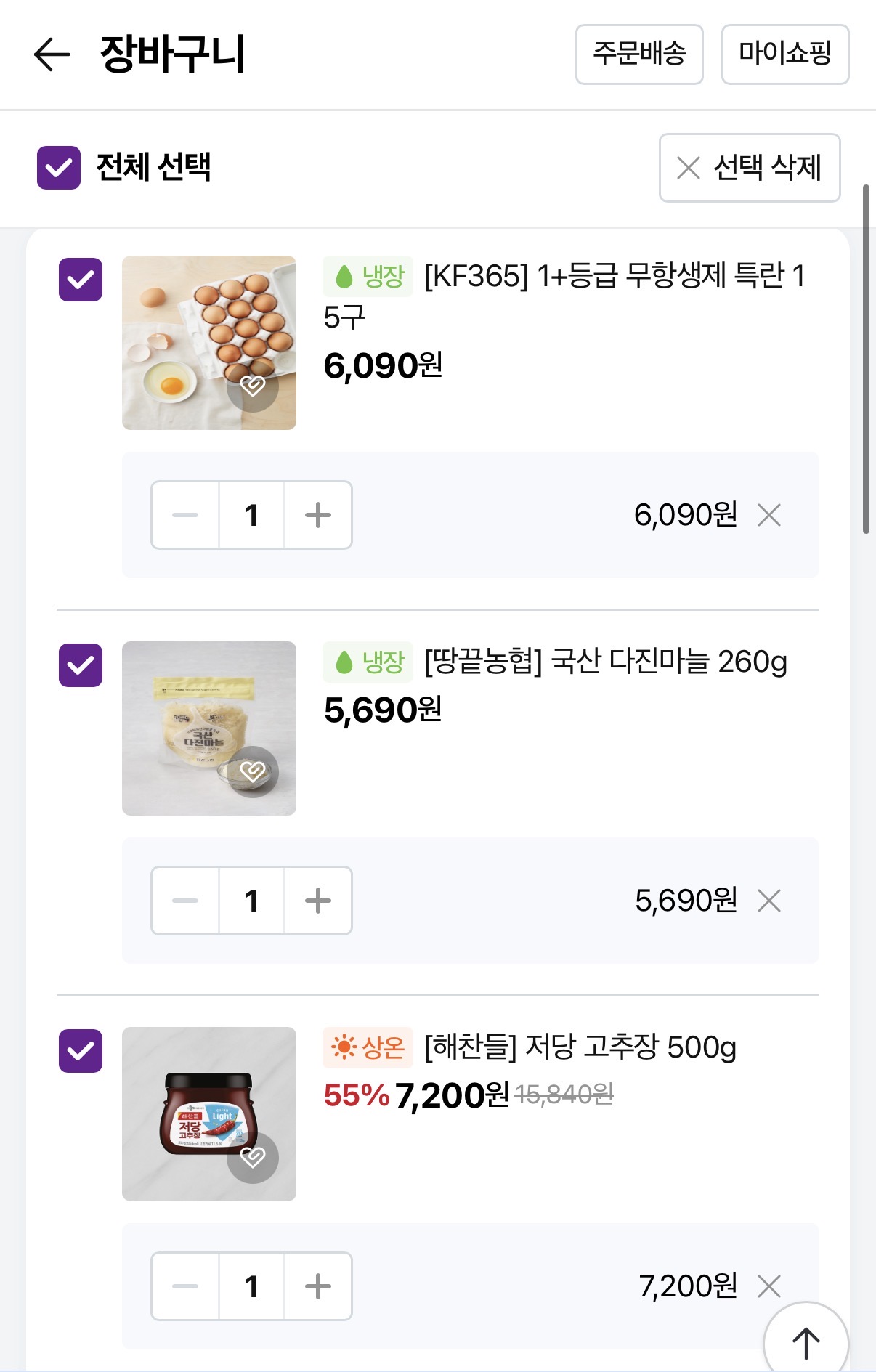This screenshot has height=1372, width=876.
Task: Remove the 6,090원 egg item with X
Action: pyautogui.click(x=768, y=516)
